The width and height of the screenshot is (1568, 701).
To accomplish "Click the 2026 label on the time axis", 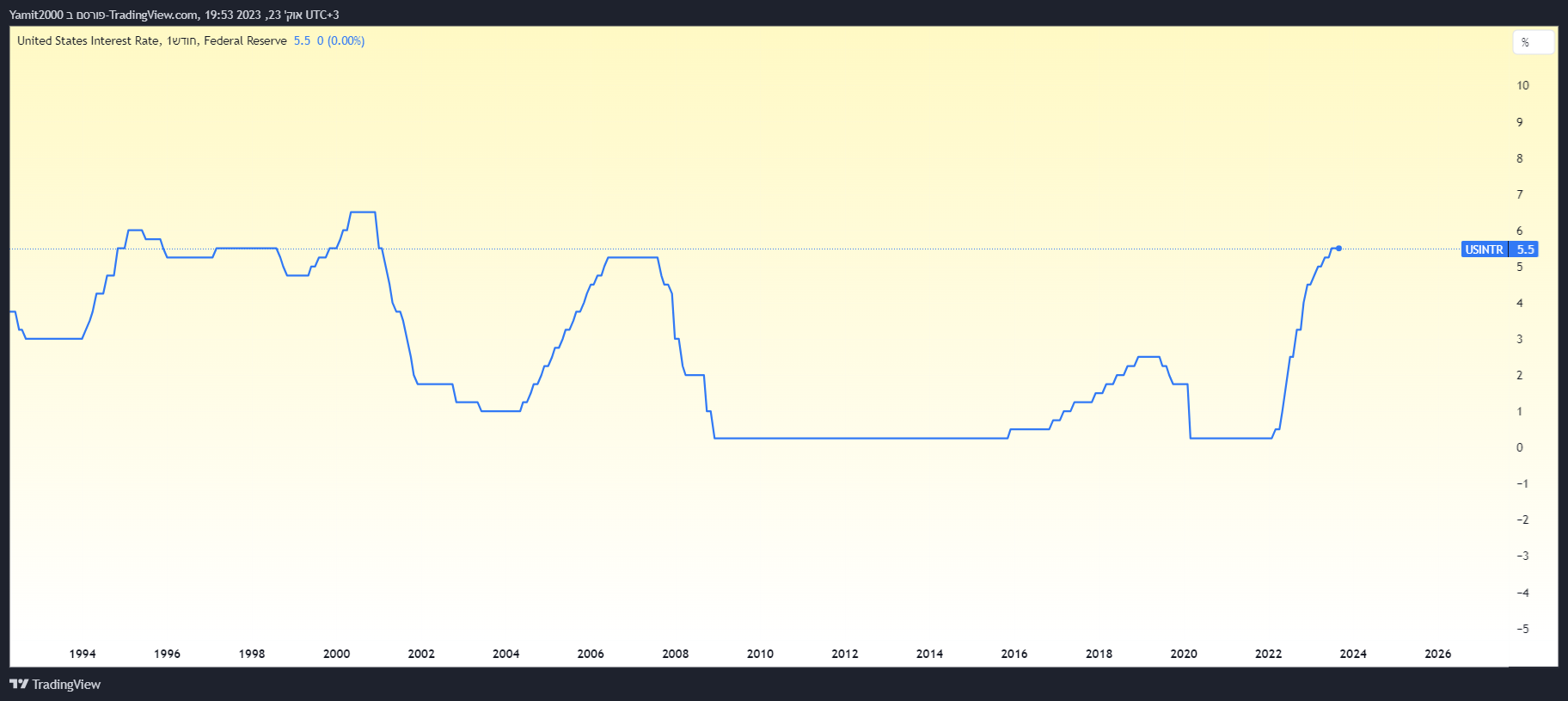I will coord(1437,654).
